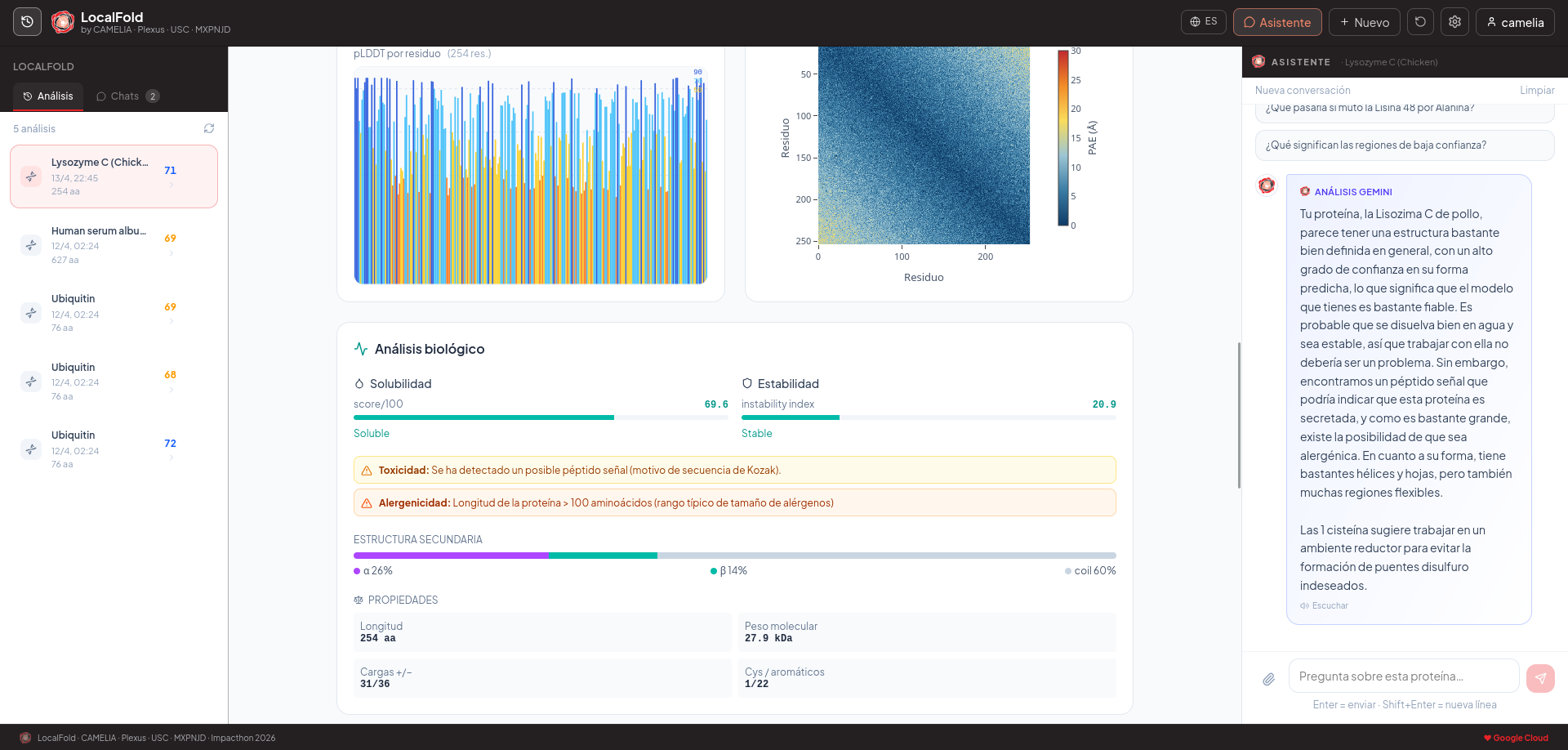Image resolution: width=1568 pixels, height=750 pixels.
Task: Open the history icon in the top bar
Action: pos(27,22)
